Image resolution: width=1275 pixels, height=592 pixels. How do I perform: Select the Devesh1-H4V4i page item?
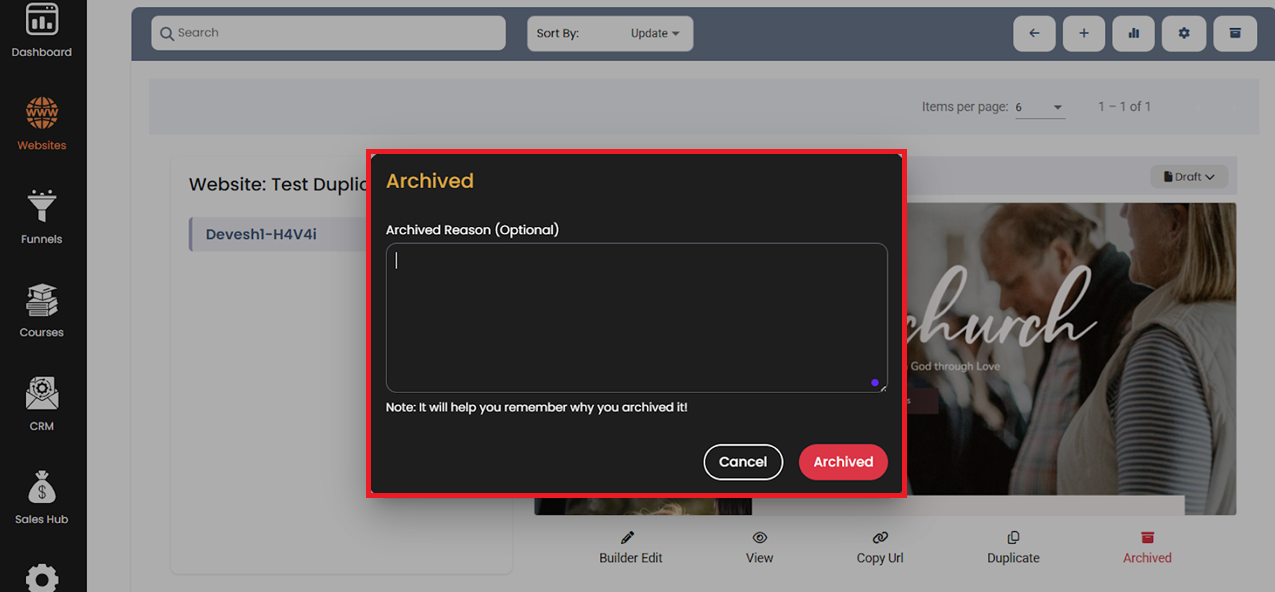coord(262,235)
